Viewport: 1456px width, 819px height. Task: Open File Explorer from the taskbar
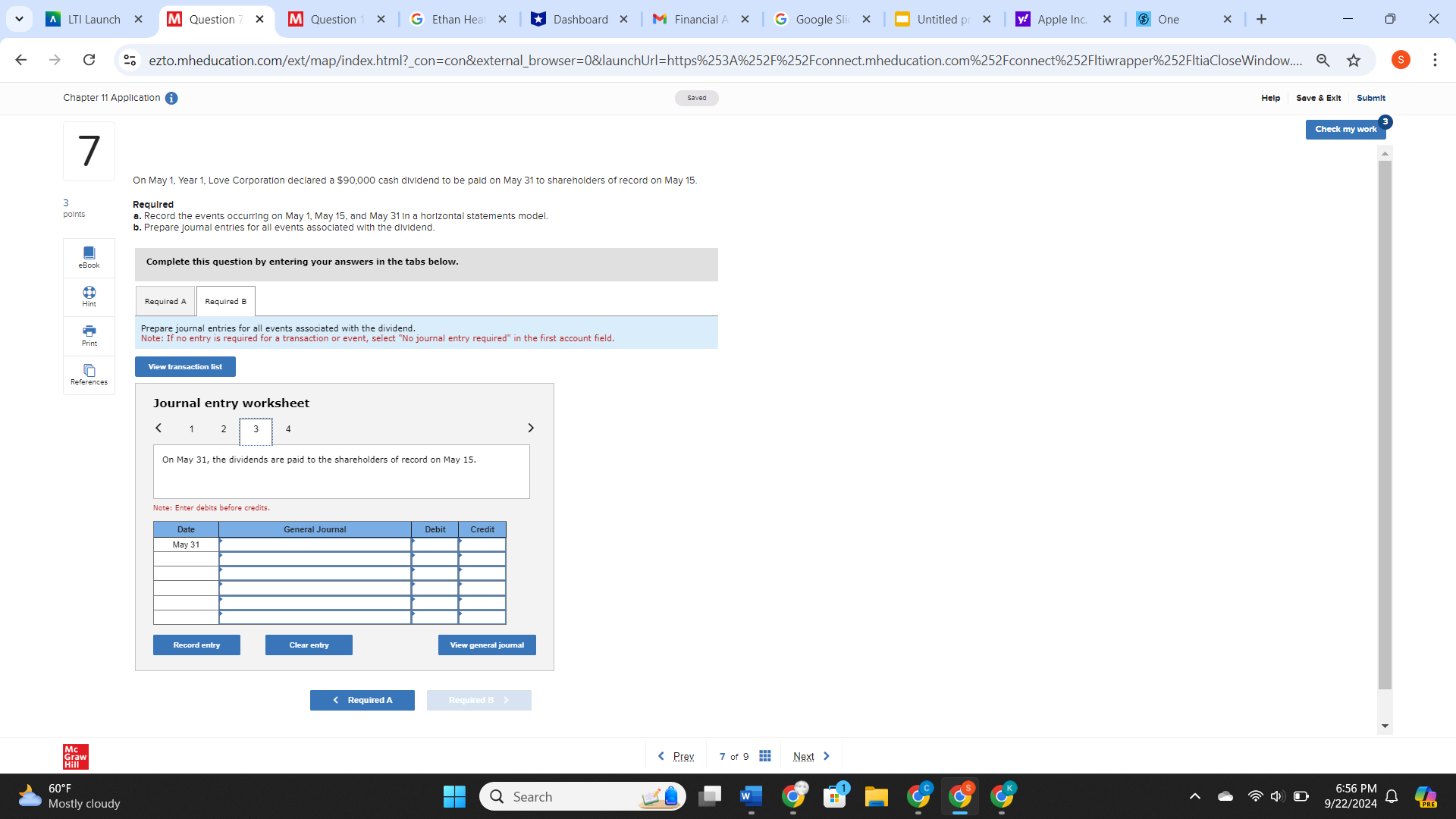(x=876, y=796)
